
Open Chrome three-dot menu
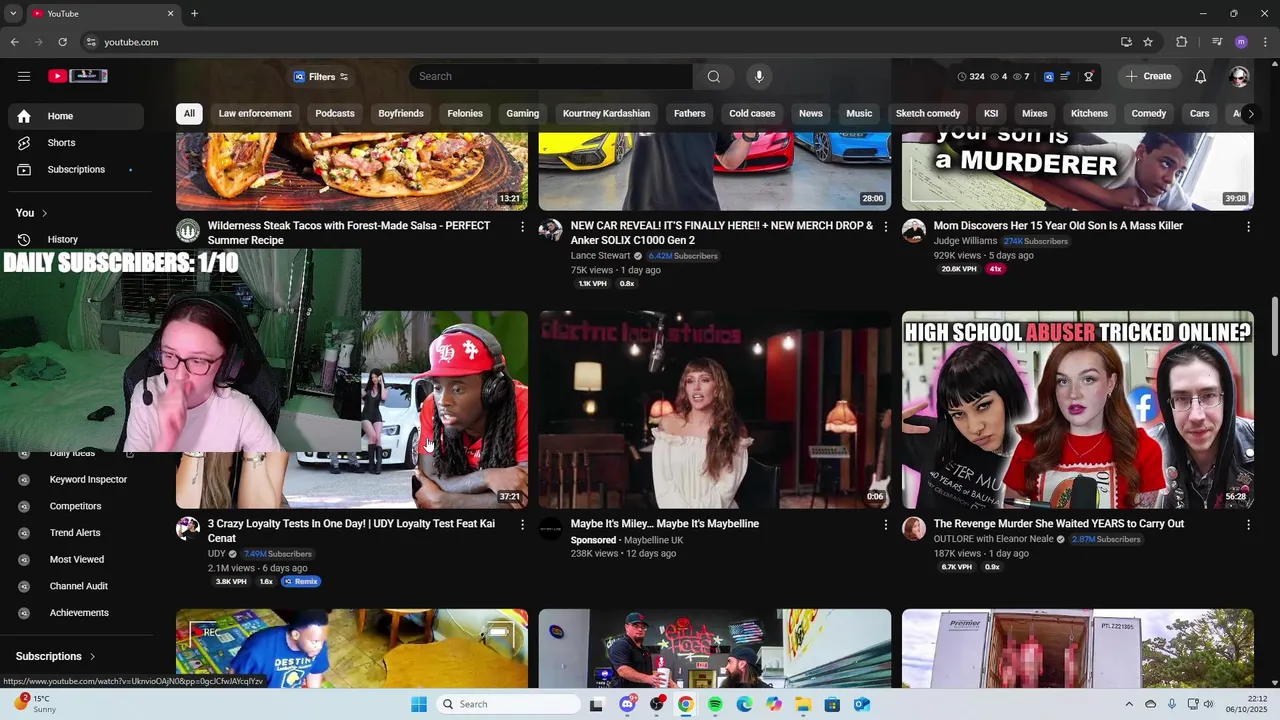[1265, 42]
